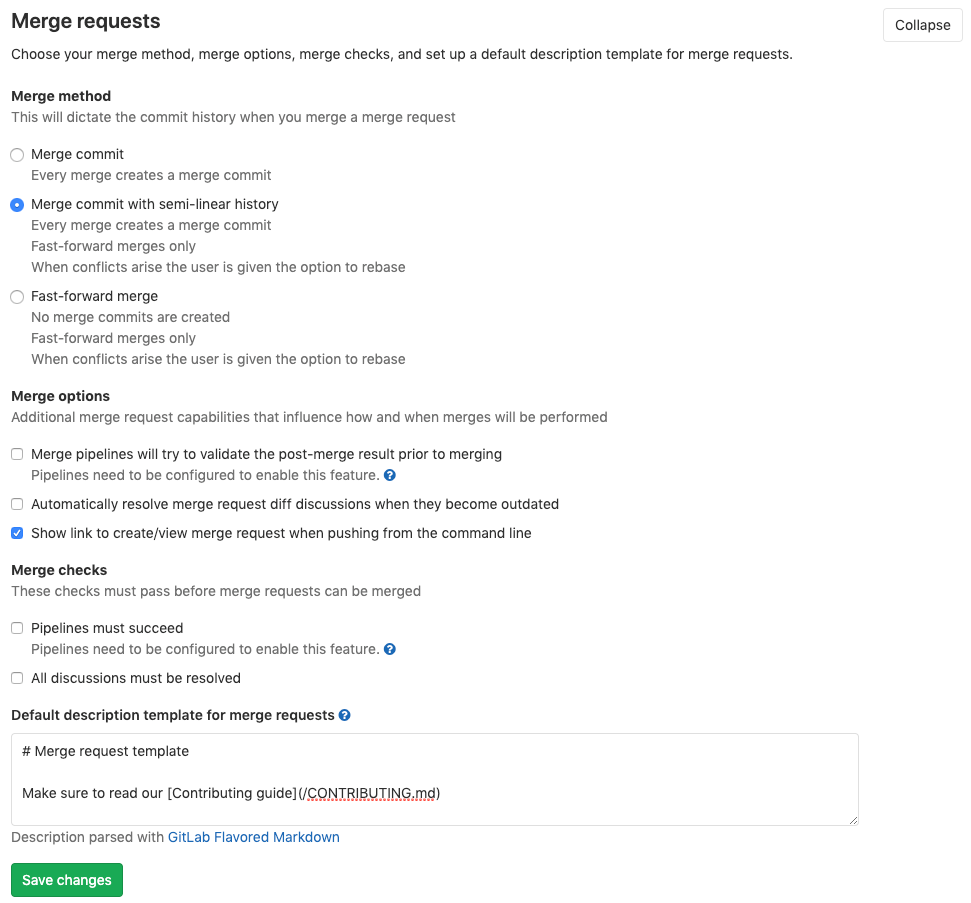Image resolution: width=971 pixels, height=903 pixels.
Task: Open help for default description template
Action: pos(344,715)
